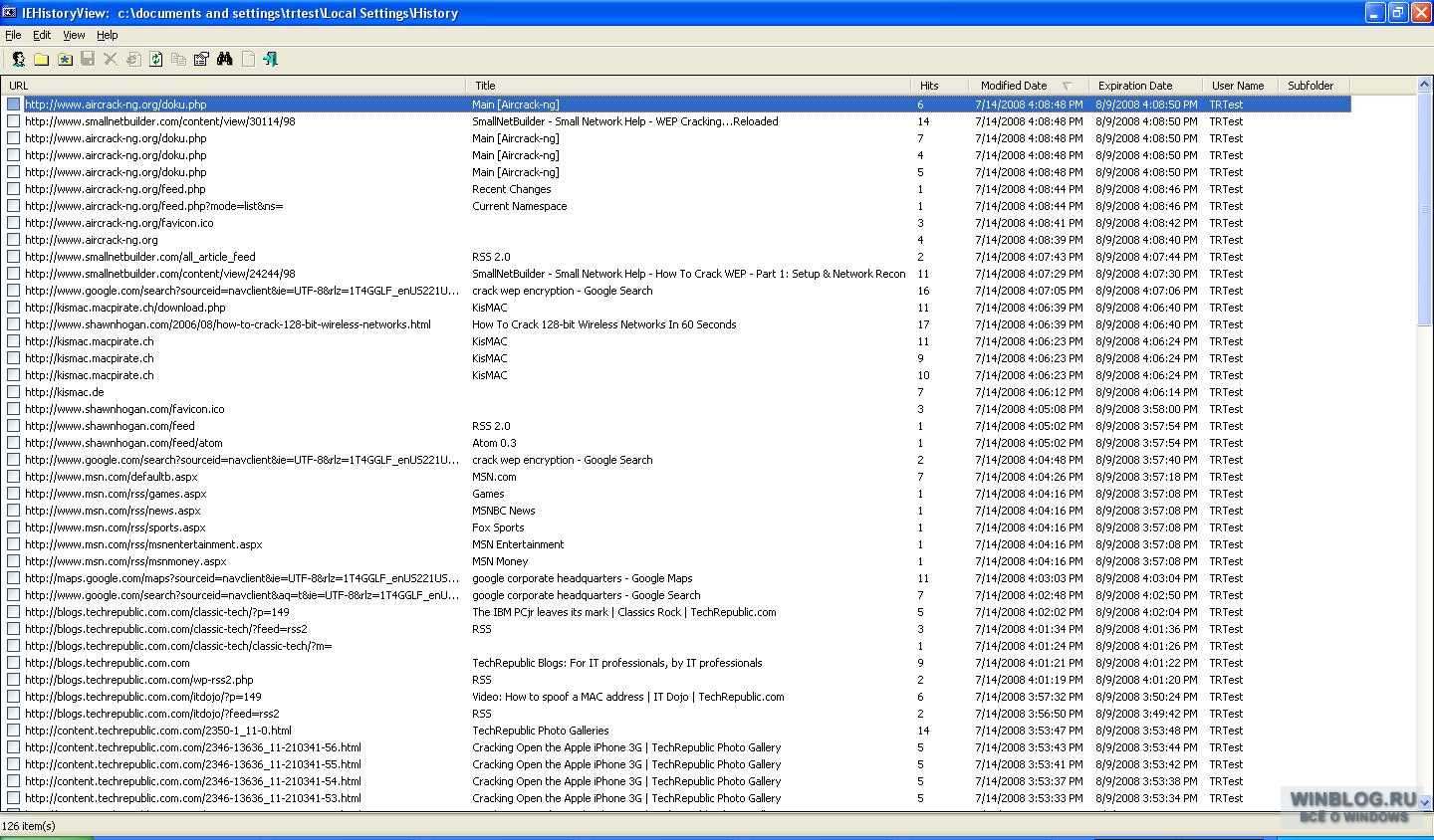Sort by the Expiration Date column header
This screenshot has width=1434, height=840.
[1144, 86]
